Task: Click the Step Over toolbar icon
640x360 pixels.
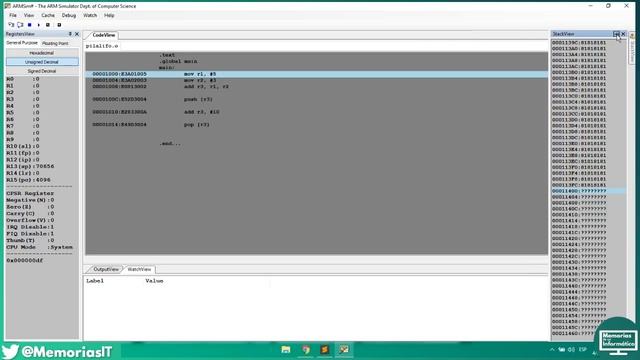Action: 20,25
